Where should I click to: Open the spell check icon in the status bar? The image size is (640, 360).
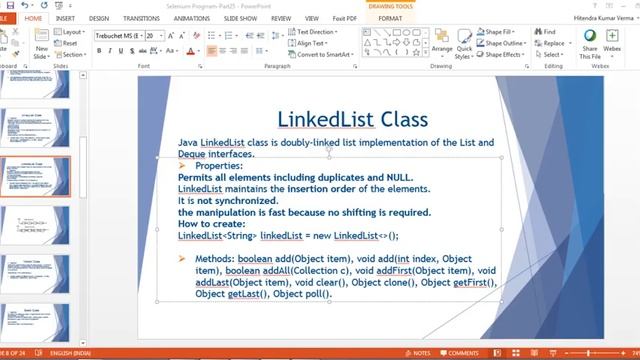click(x=38, y=353)
